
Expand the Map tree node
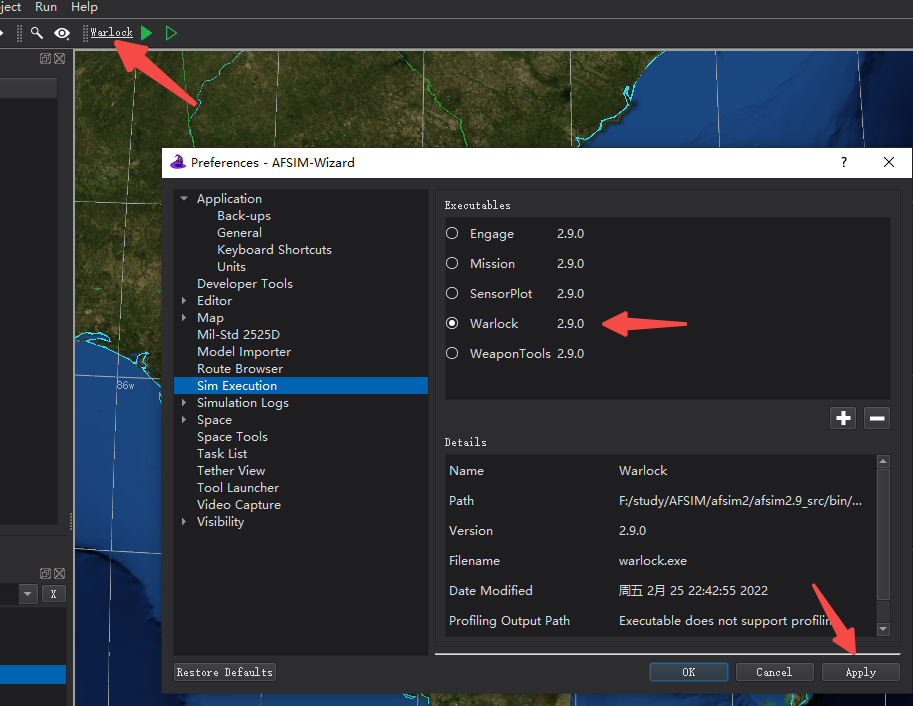point(184,317)
